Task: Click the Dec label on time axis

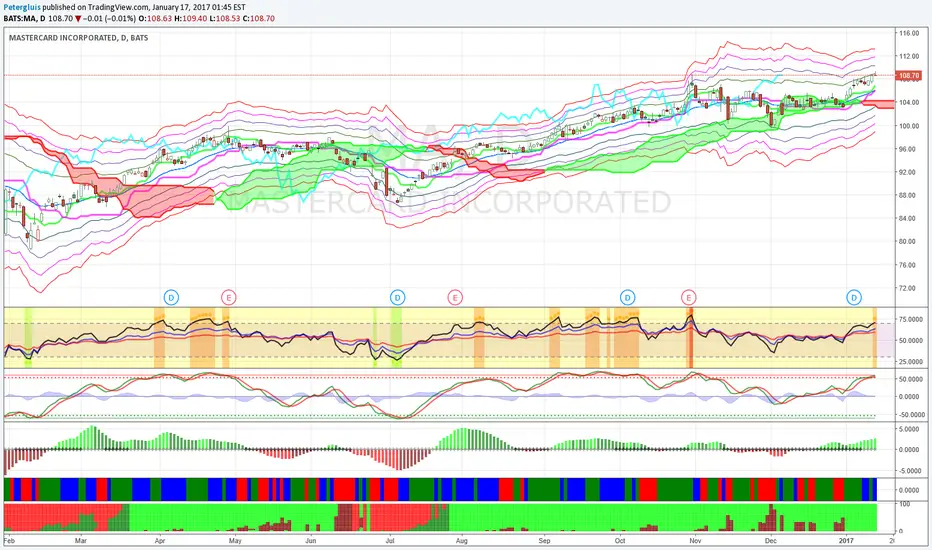Action: (x=770, y=540)
